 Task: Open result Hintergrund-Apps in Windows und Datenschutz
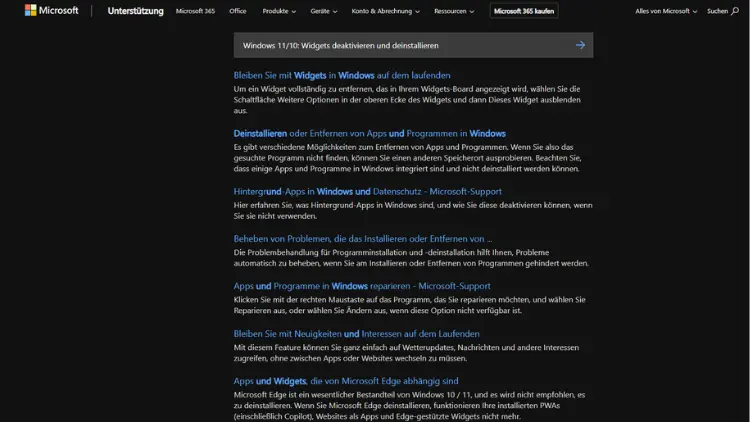pyautogui.click(x=367, y=191)
